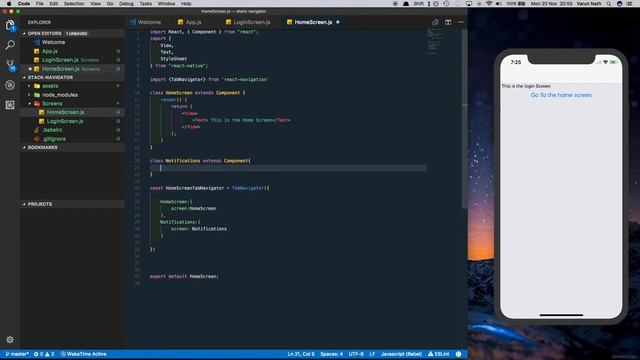Click the editor vertical scrollbar
The image size is (640, 360).
[464, 119]
